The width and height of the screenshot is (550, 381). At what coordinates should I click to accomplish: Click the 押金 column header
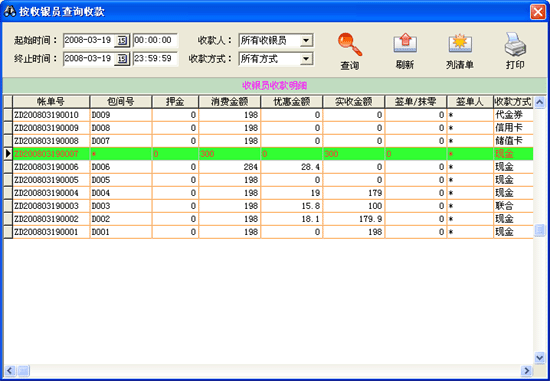point(175,102)
